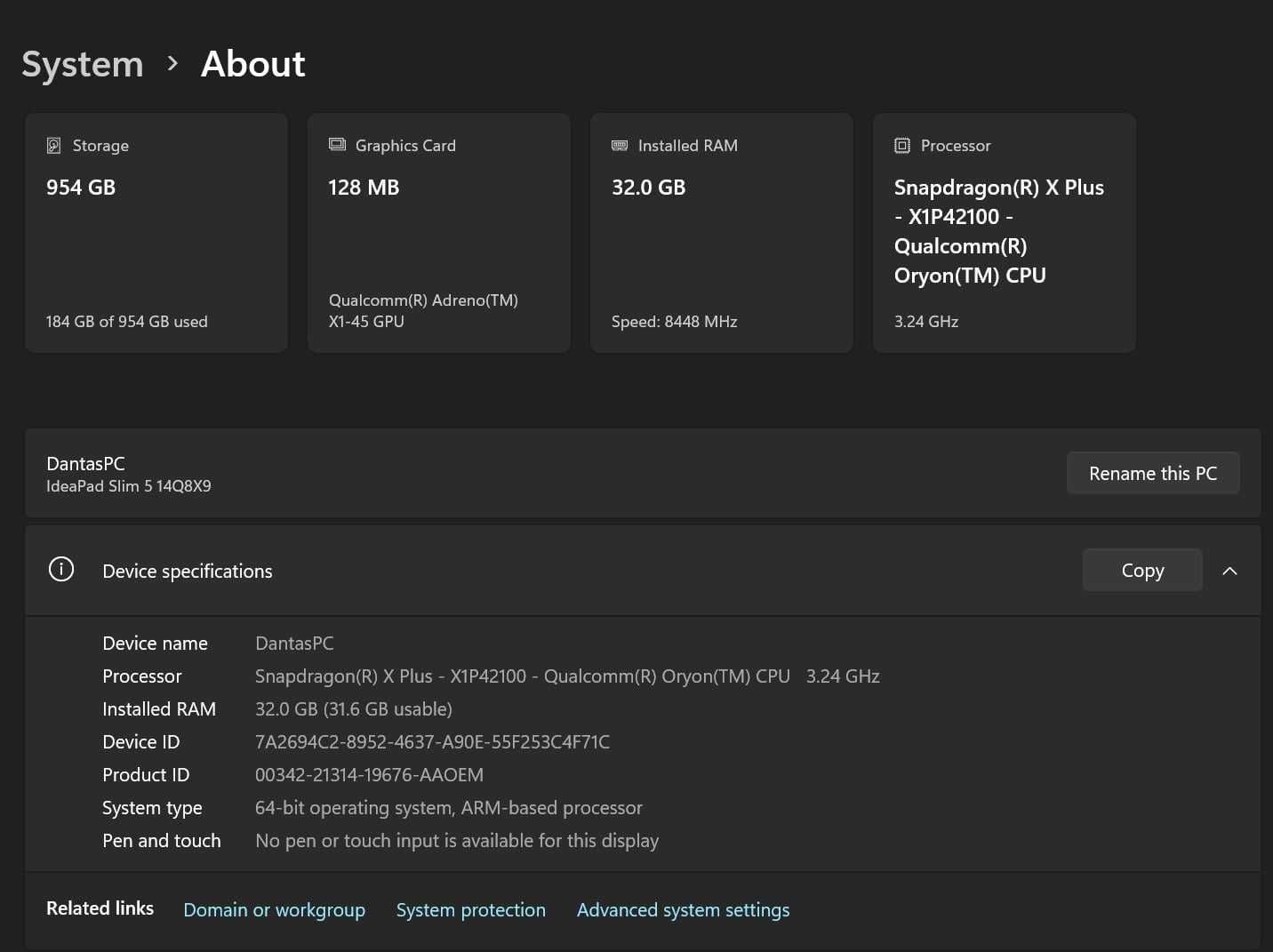Click the Storage card title

coord(100,145)
